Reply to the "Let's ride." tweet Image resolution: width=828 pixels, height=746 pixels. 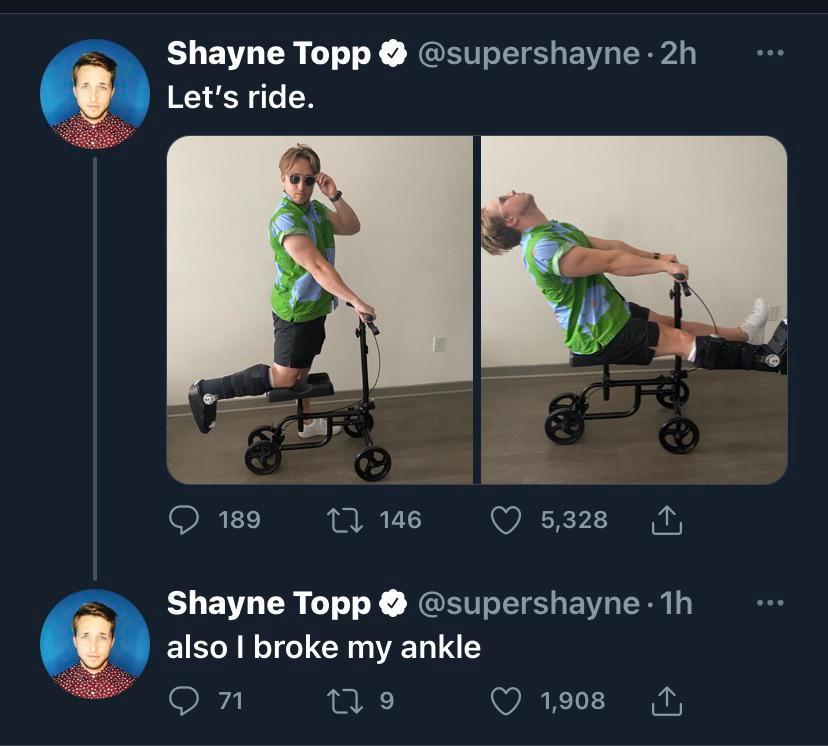[x=182, y=520]
